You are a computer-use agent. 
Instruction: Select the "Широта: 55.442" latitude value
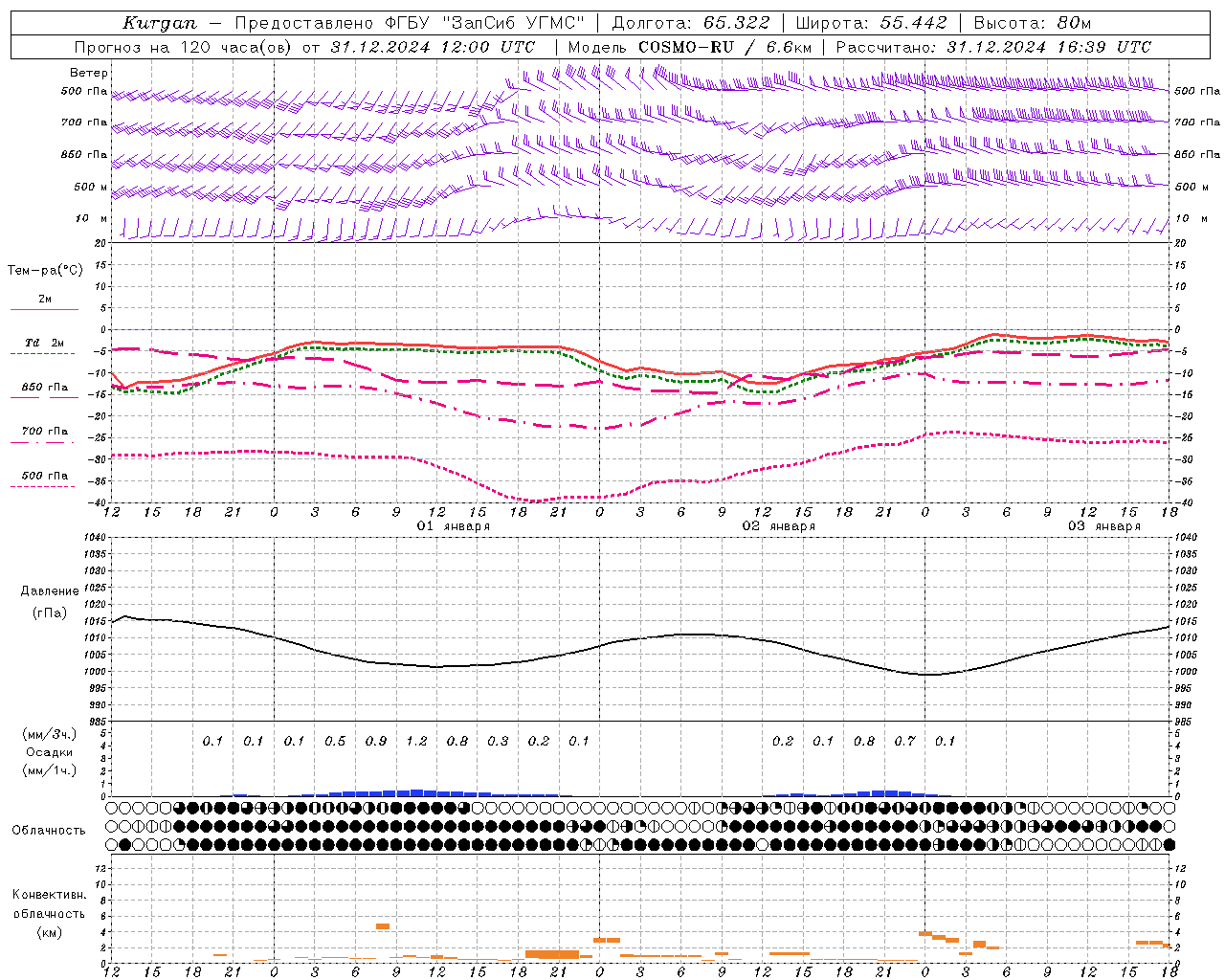point(871,23)
